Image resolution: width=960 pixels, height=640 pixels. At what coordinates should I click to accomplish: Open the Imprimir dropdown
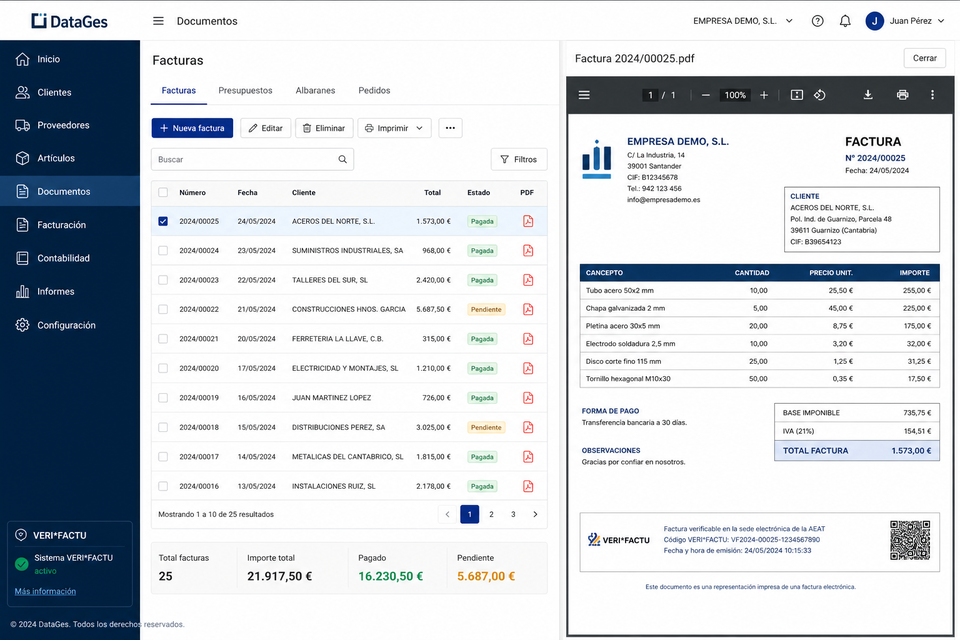(x=394, y=128)
